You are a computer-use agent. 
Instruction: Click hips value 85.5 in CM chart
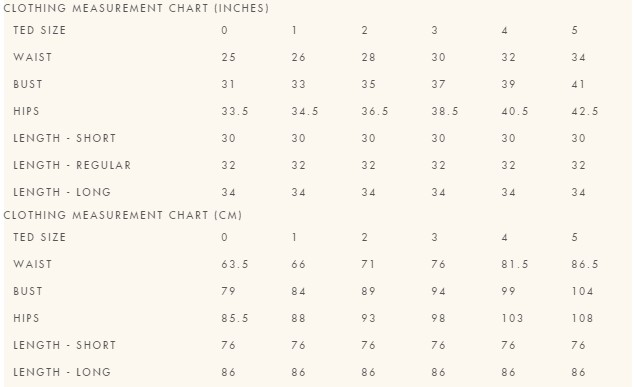(235, 318)
